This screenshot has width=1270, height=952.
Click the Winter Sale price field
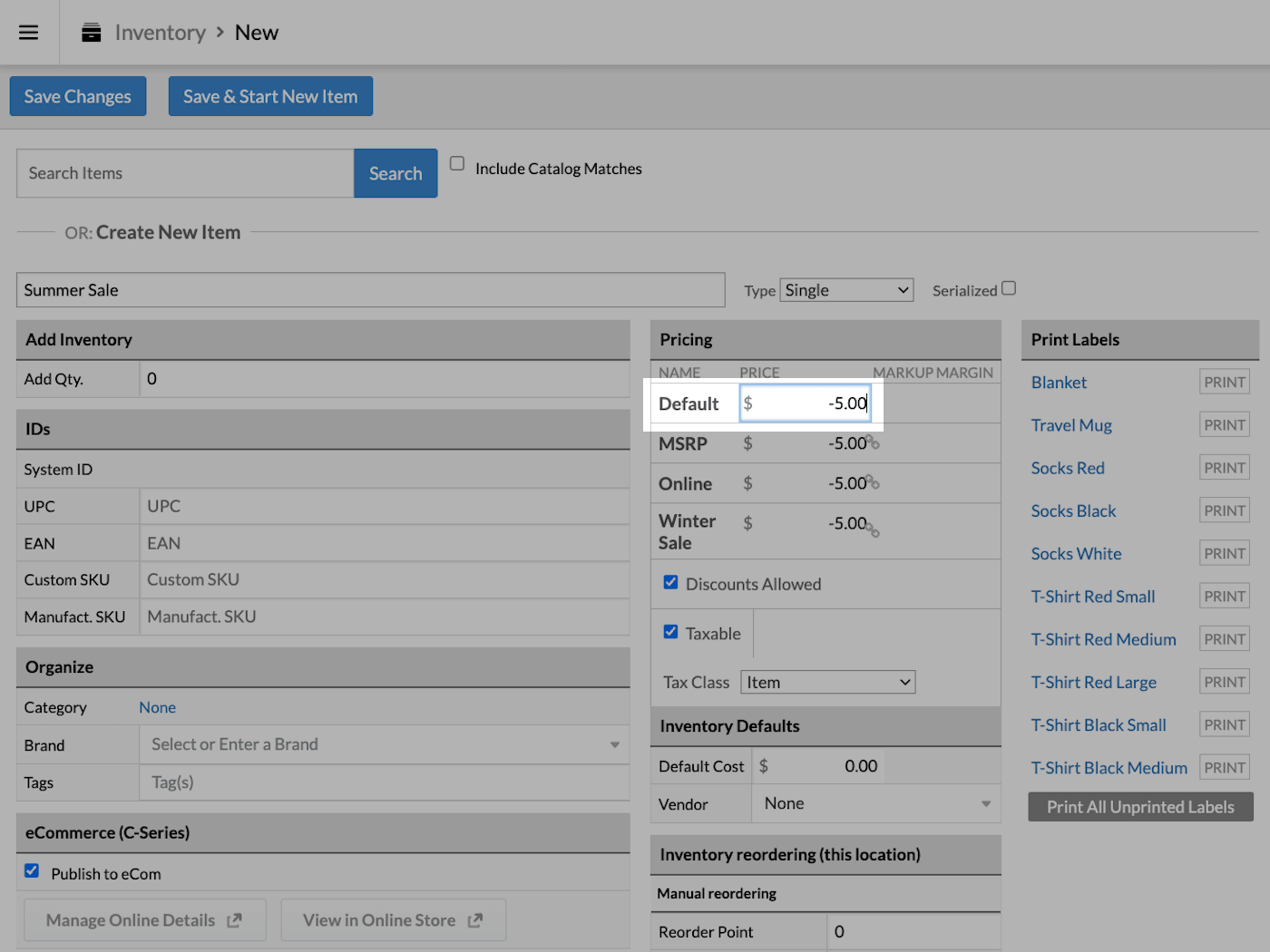coord(804,523)
